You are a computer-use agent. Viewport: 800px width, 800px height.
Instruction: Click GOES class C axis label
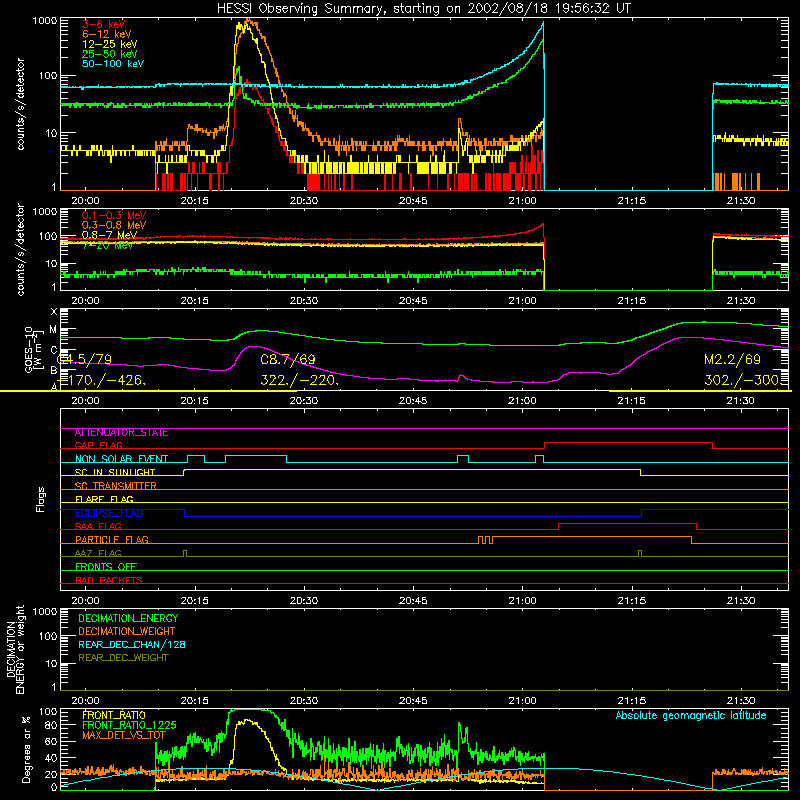tap(54, 350)
